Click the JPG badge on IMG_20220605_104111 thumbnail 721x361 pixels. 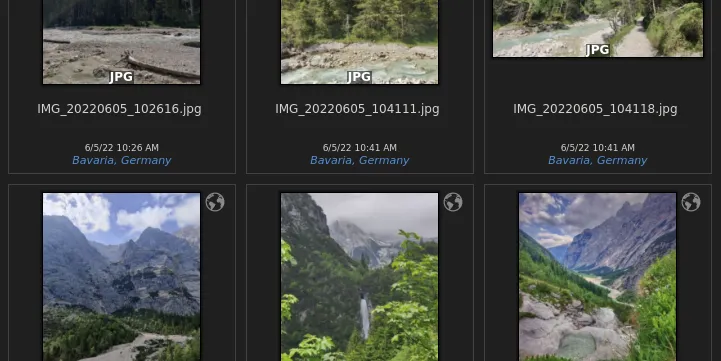(x=359, y=77)
